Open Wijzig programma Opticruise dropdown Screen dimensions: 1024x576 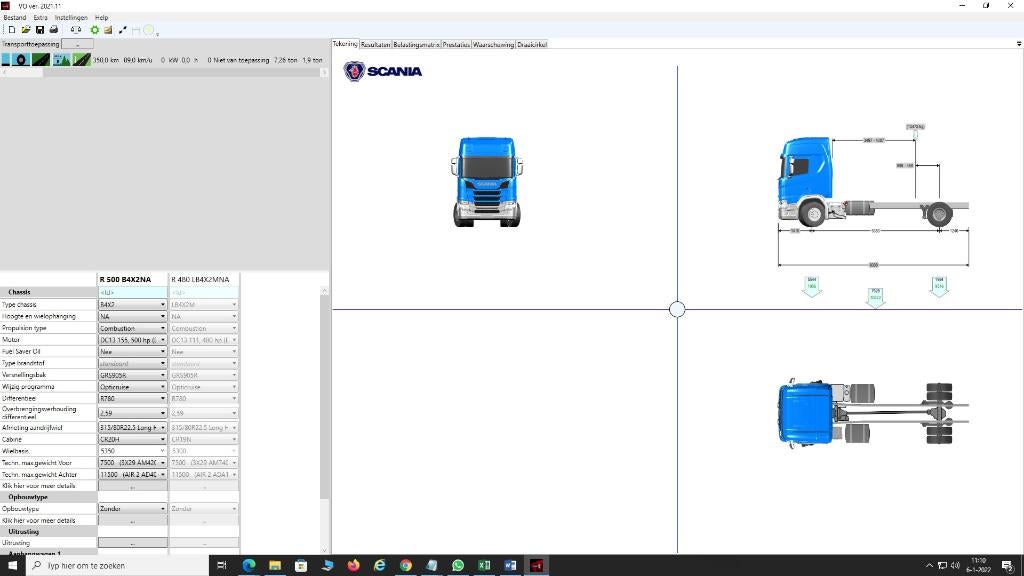pyautogui.click(x=133, y=387)
